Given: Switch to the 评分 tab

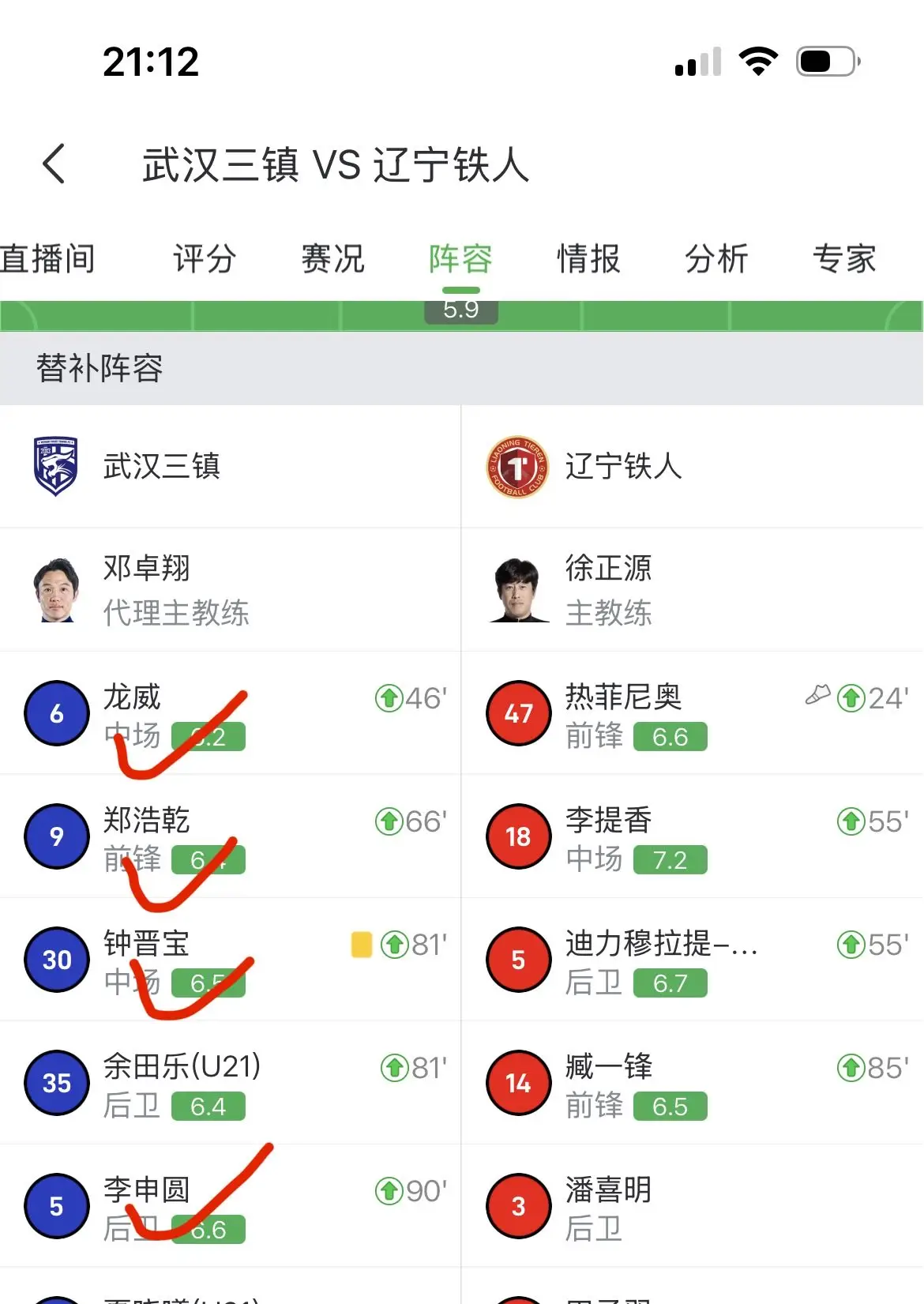Looking at the screenshot, I should [x=205, y=259].
